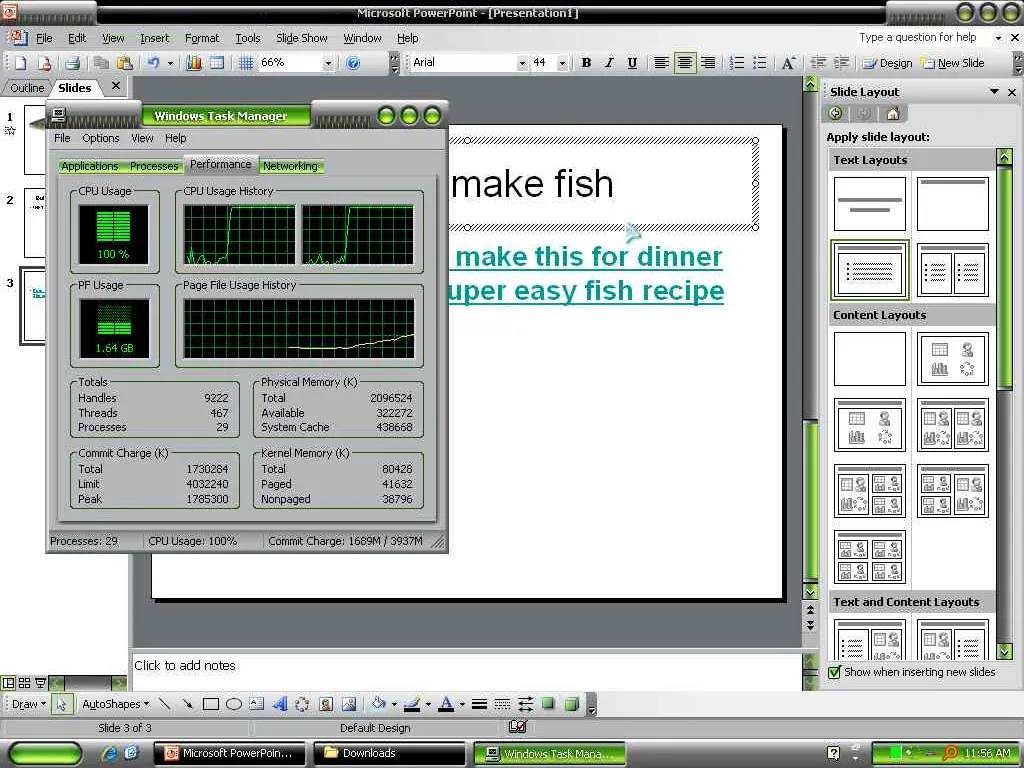This screenshot has width=1024, height=768.
Task: Open Shadow Style options icon
Action: point(549,704)
